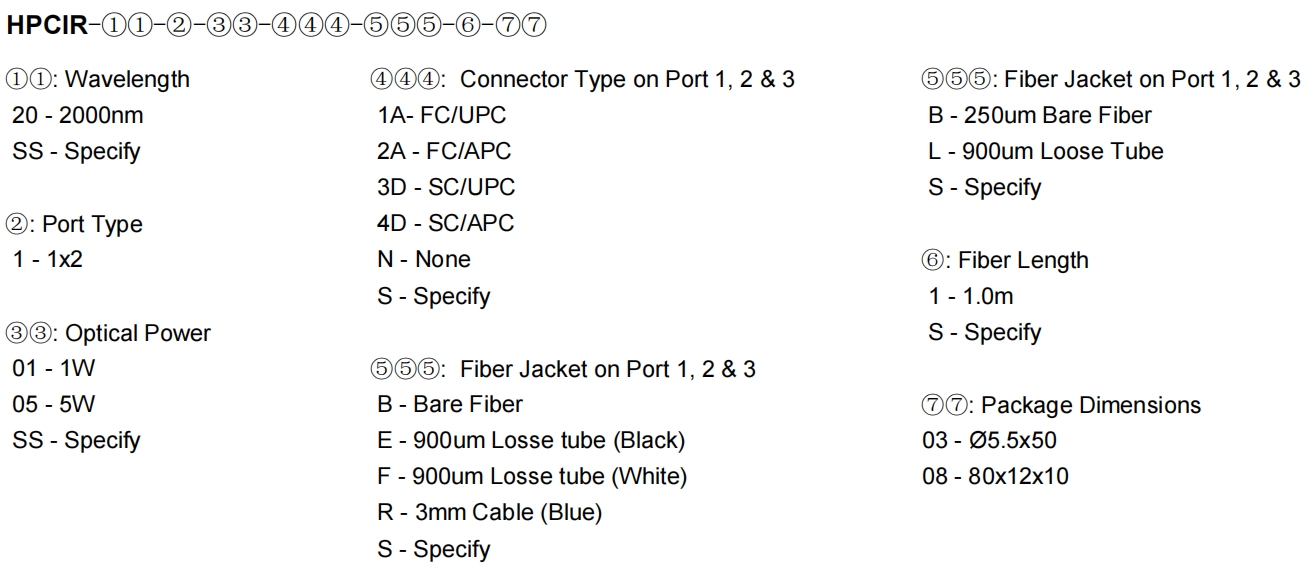Select the "4D - SC/APC" connector entry
Screen dimensions: 1316x574
tap(445, 223)
